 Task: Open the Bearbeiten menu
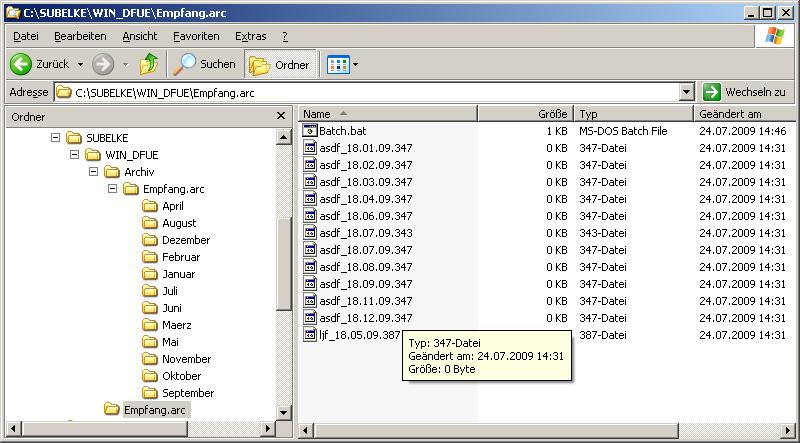point(80,36)
